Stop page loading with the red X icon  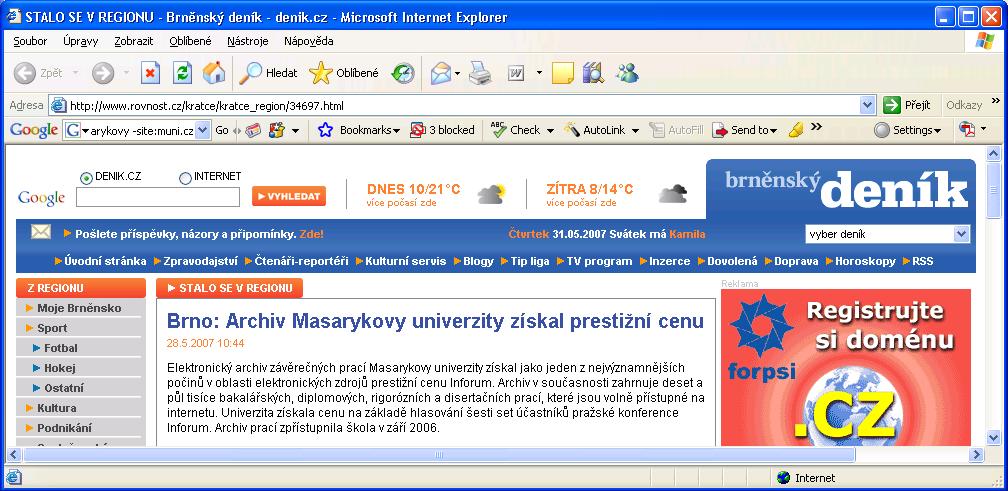click(150, 73)
